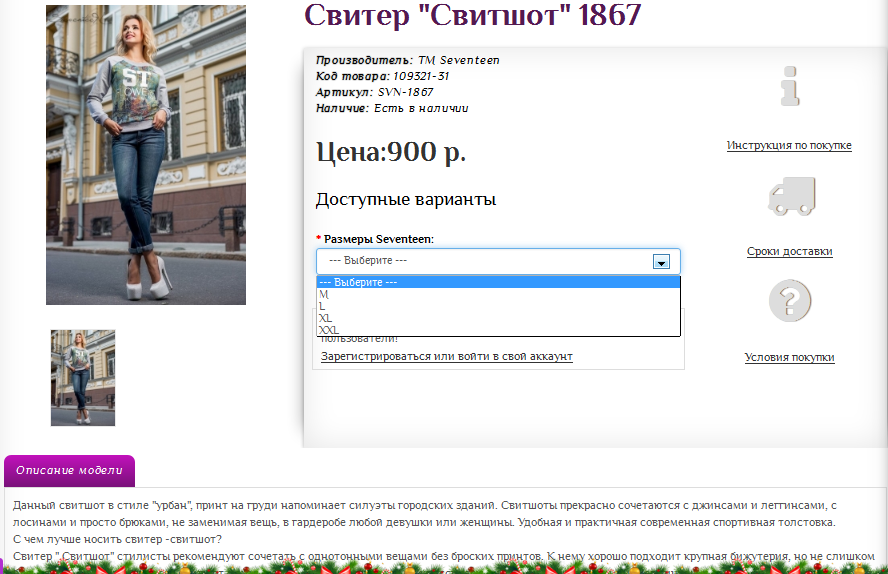This screenshot has height=574, width=888.
Task: Choose size L from the list
Action: 498,306
